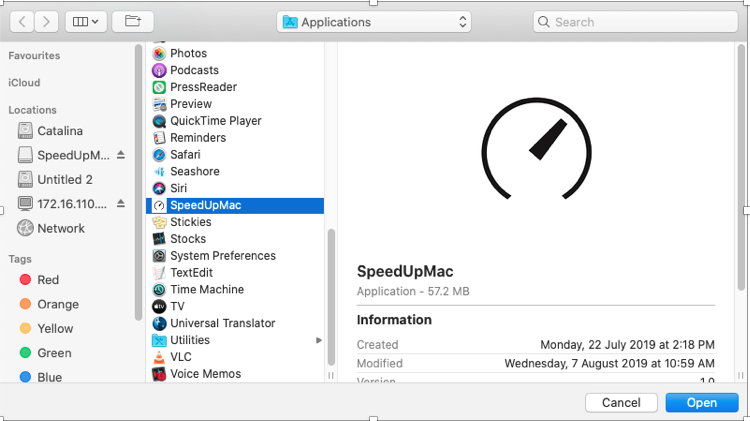
Task: Click the VLC cone icon
Action: [x=159, y=357]
